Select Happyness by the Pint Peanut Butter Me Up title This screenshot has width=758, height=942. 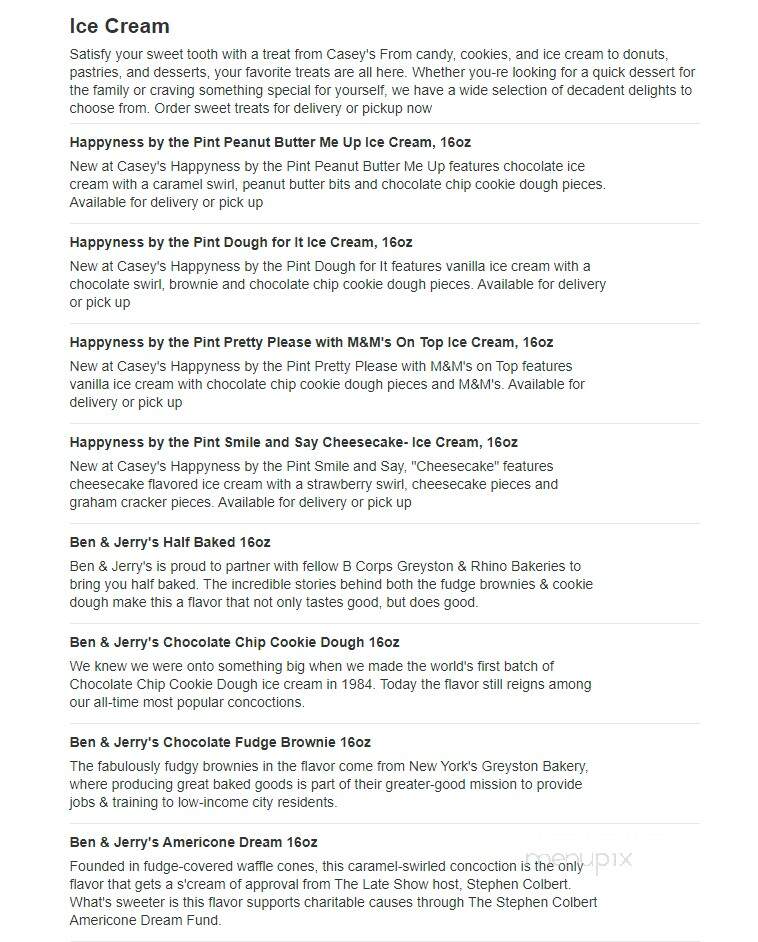(x=270, y=142)
